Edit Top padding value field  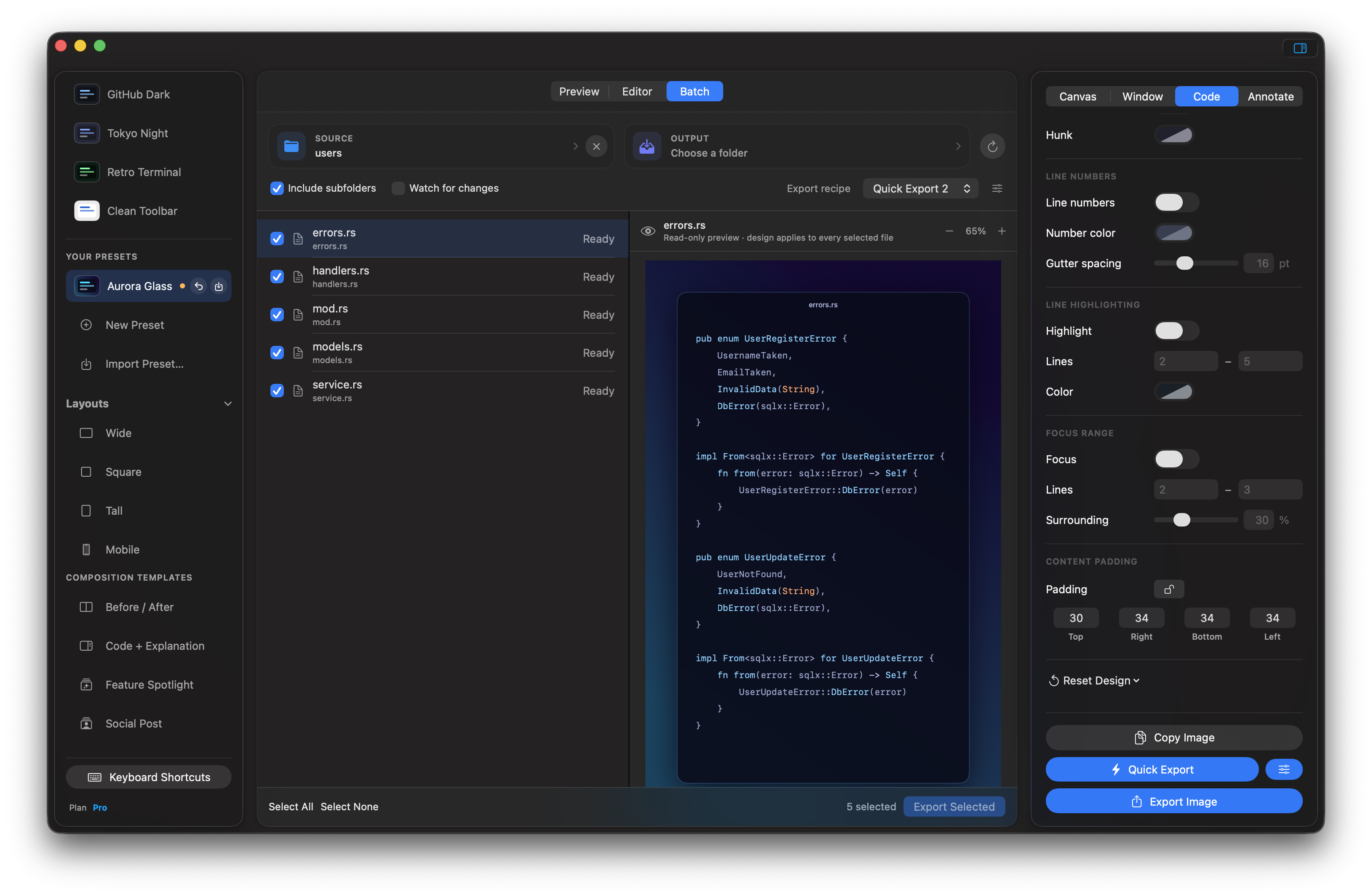(1076, 618)
